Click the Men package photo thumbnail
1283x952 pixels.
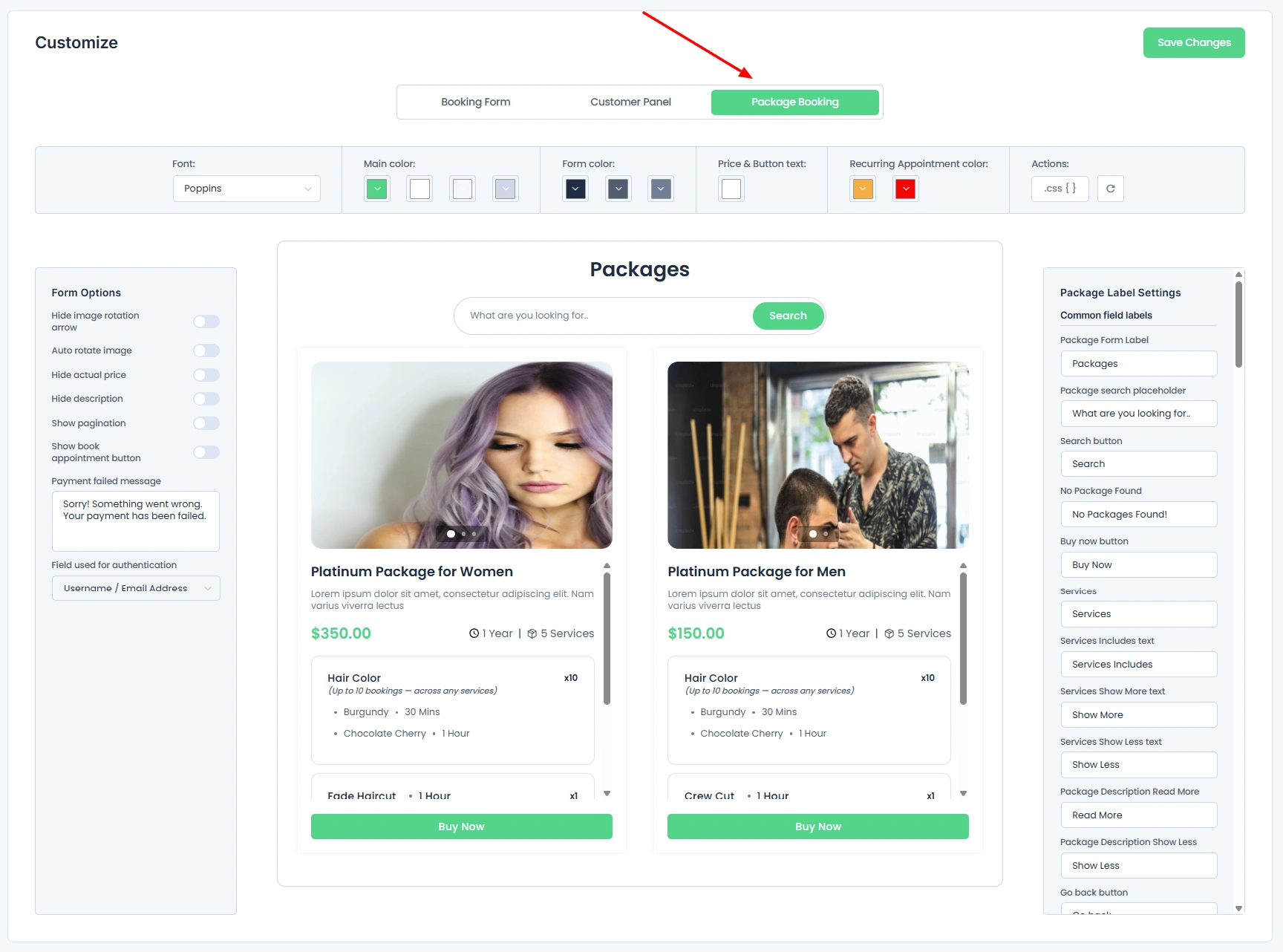[x=818, y=455]
